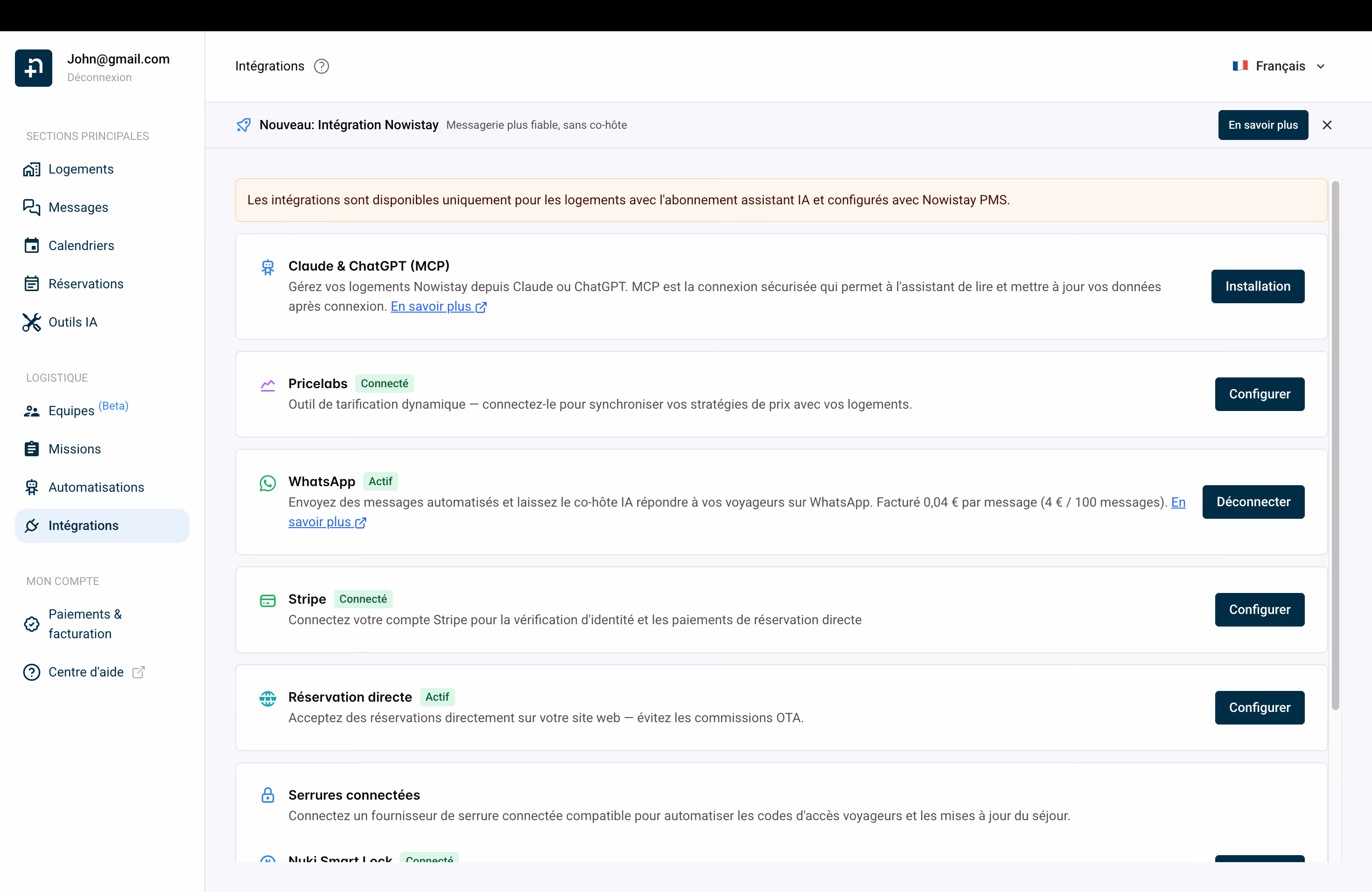1372x892 pixels.
Task: Open WhatsApp En savoir plus link
Action: point(327,522)
